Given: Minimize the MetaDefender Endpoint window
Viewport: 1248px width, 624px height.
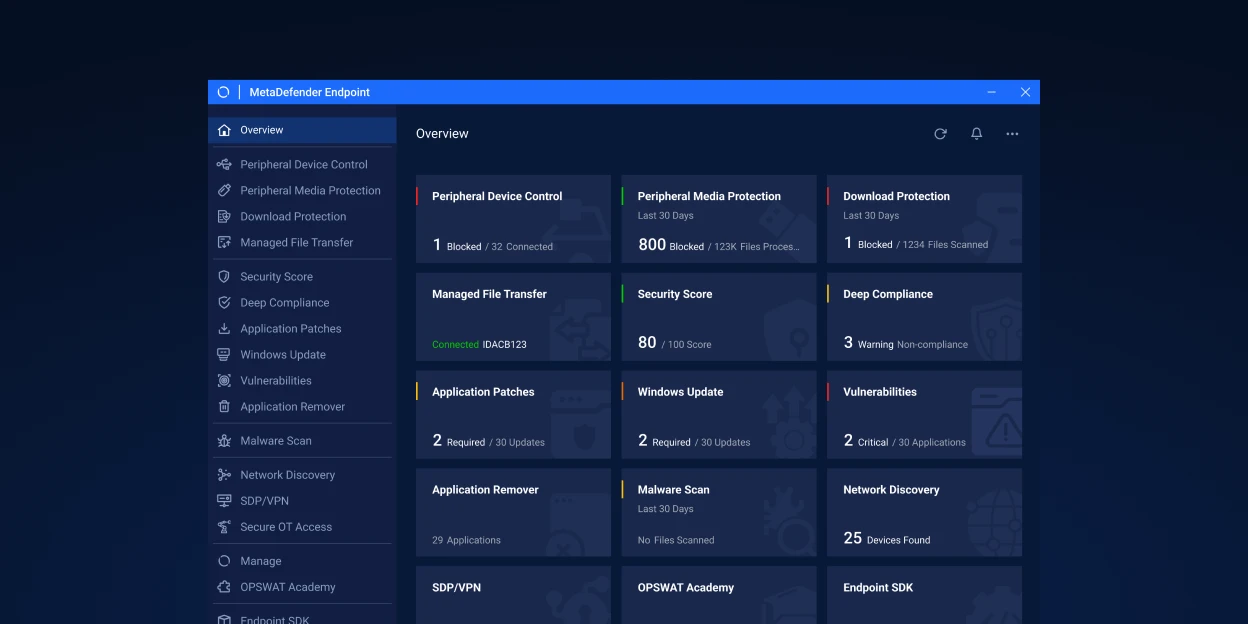Looking at the screenshot, I should pyautogui.click(x=991, y=92).
